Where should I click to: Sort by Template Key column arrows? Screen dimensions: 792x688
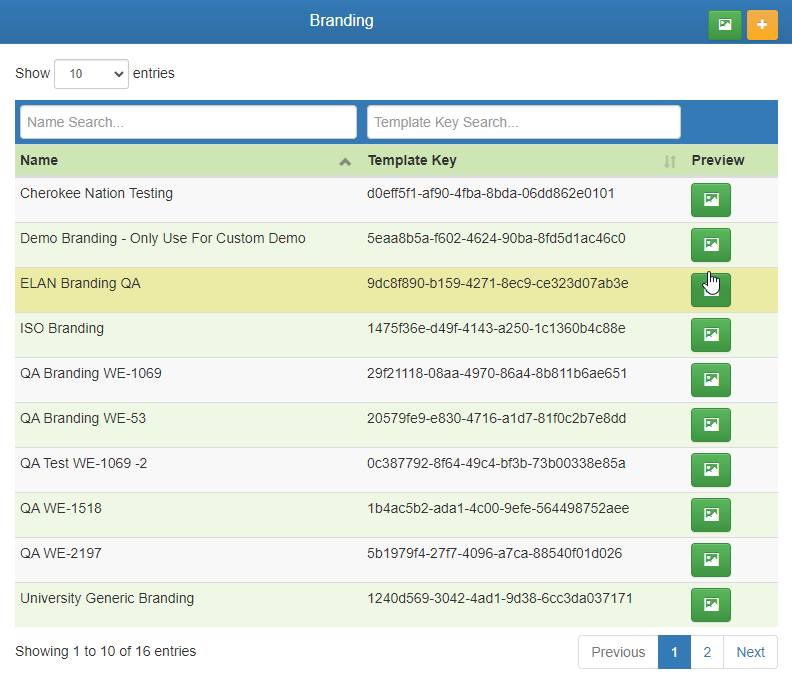670,161
